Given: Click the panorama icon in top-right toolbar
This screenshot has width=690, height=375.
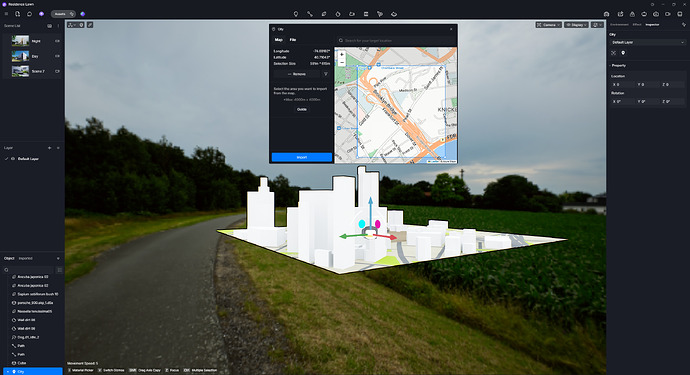Looking at the screenshot, I should pos(644,14).
